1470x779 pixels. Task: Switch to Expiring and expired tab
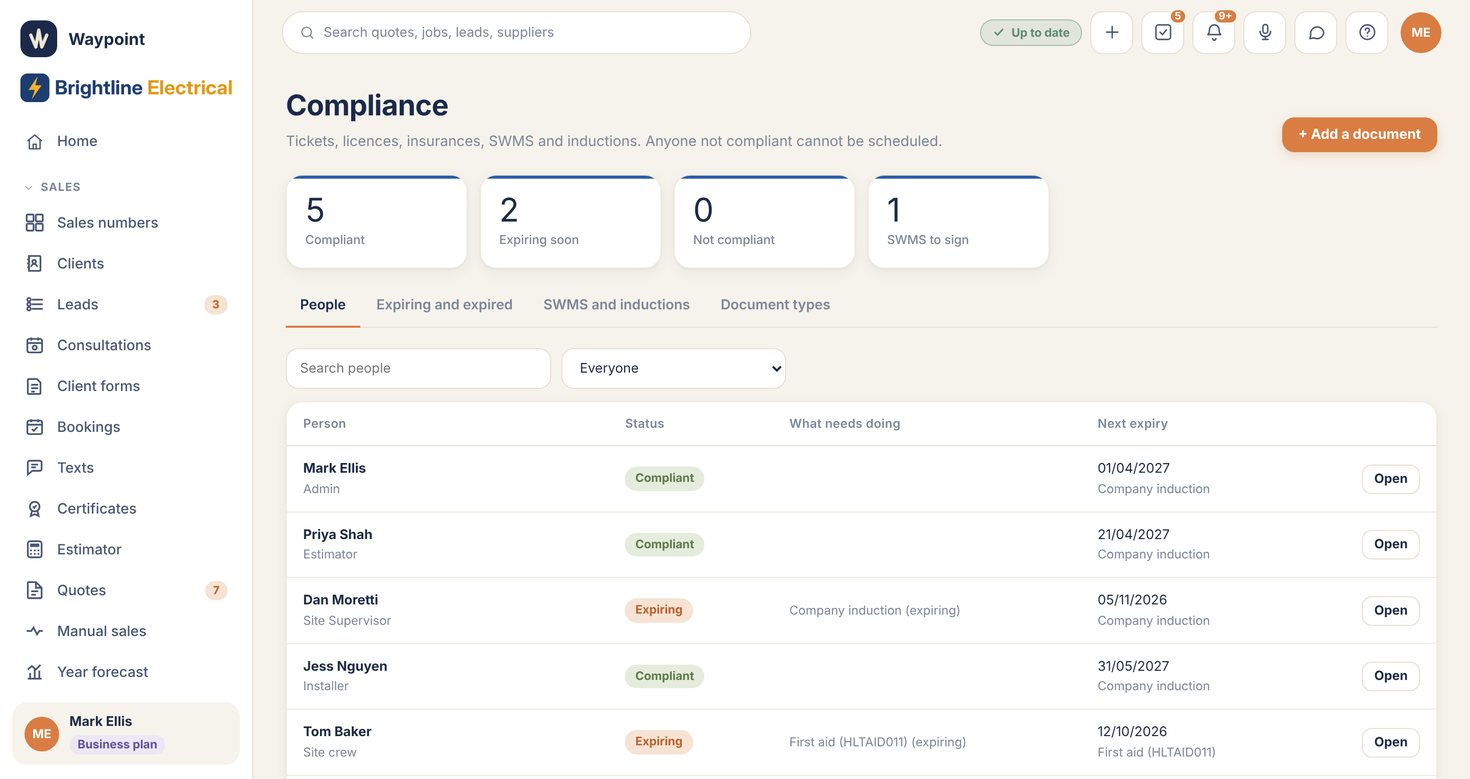coord(444,305)
